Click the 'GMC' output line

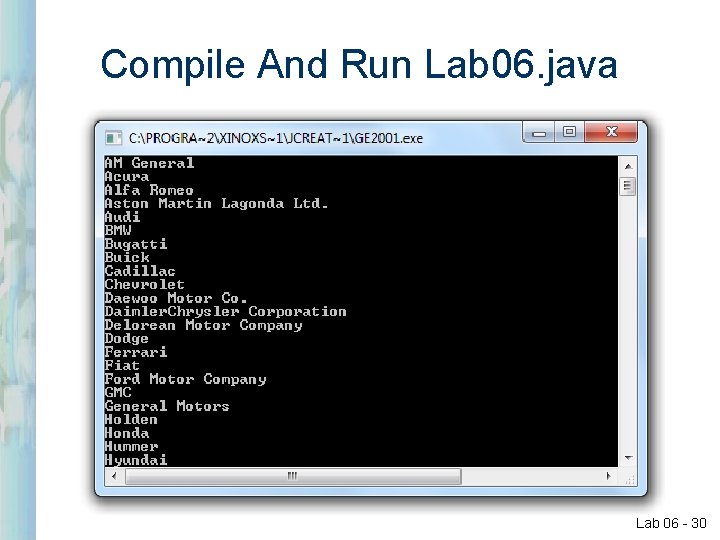click(118, 393)
